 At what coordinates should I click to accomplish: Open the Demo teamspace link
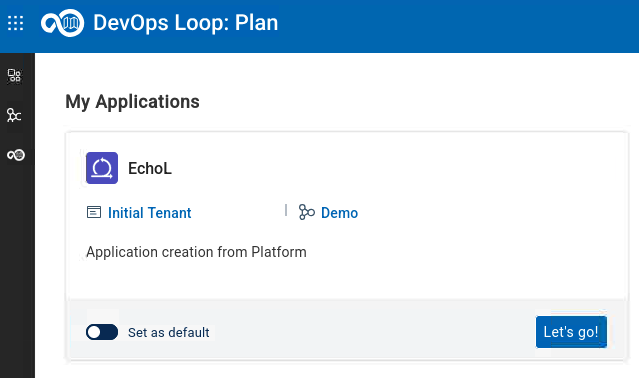point(339,213)
